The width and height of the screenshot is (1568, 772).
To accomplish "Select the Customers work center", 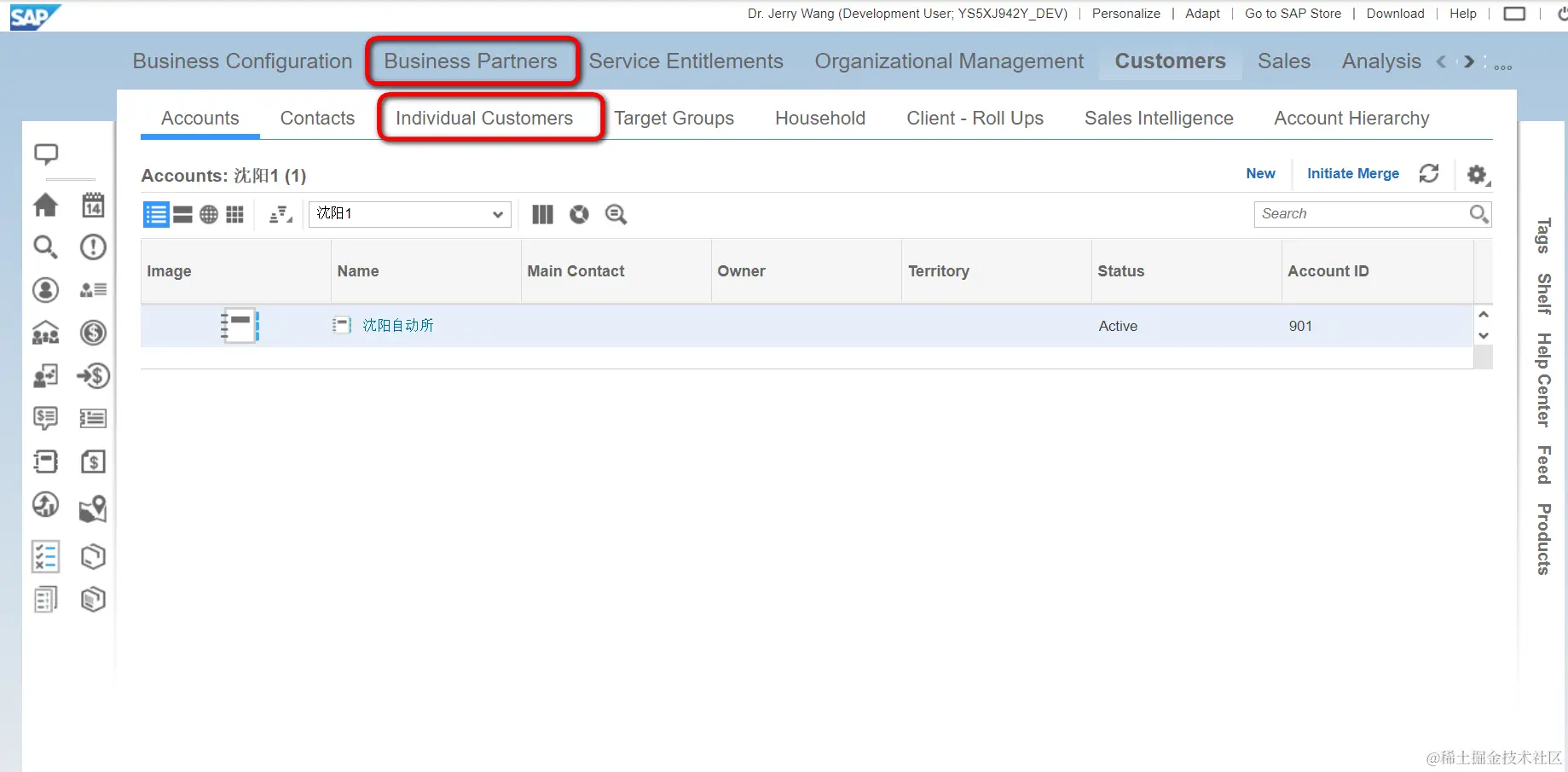I will 1171,61.
